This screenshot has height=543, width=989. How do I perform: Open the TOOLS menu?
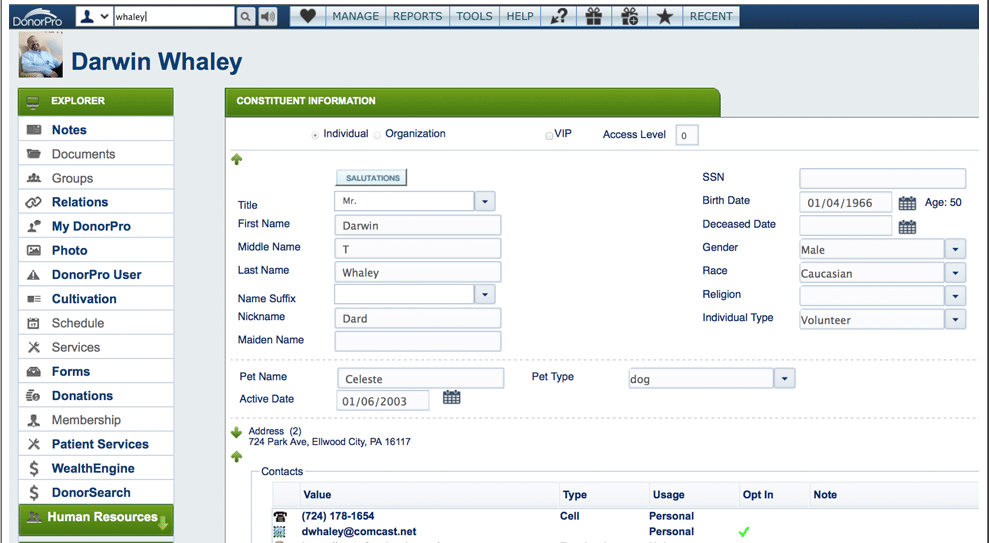point(474,16)
